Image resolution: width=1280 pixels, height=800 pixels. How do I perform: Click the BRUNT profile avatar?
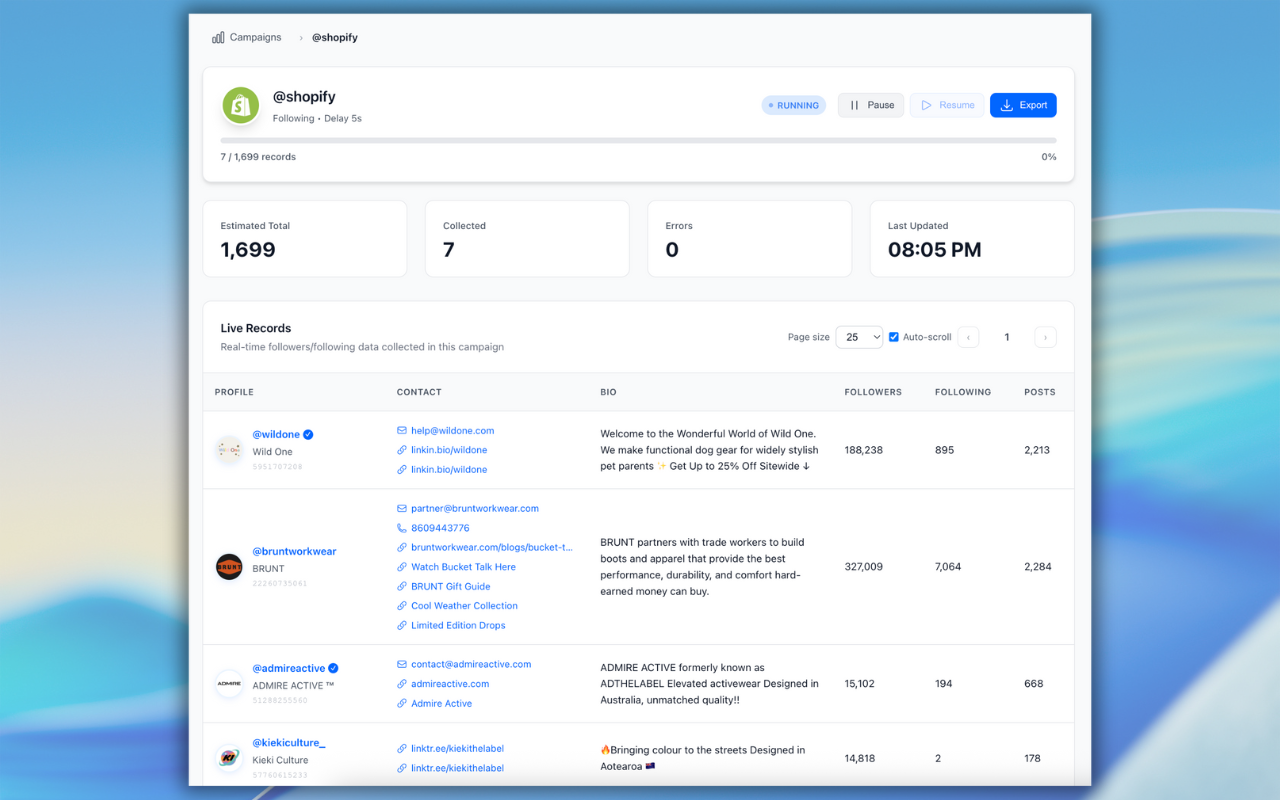[x=229, y=567]
